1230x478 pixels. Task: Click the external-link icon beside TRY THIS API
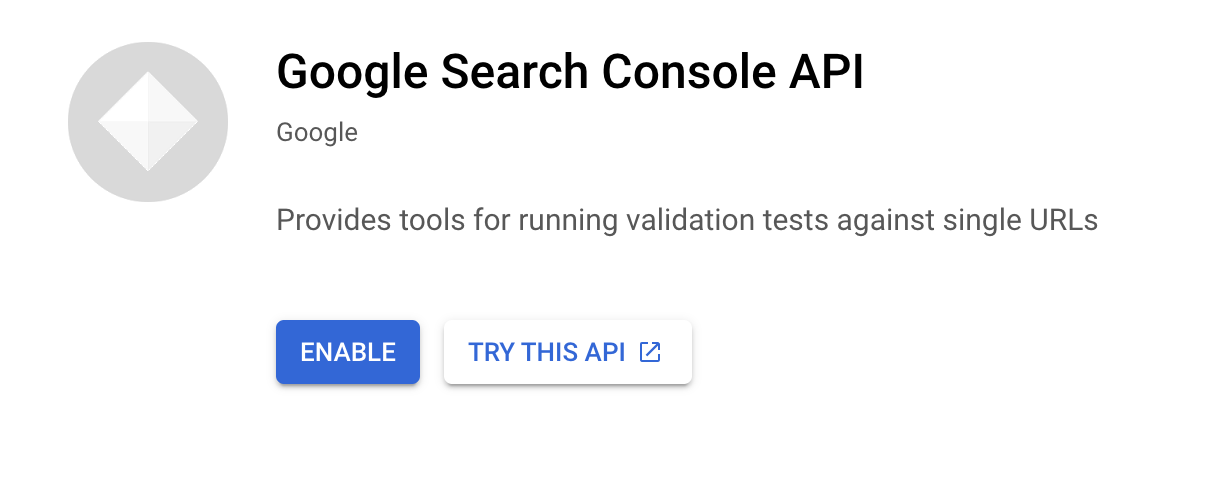[650, 352]
